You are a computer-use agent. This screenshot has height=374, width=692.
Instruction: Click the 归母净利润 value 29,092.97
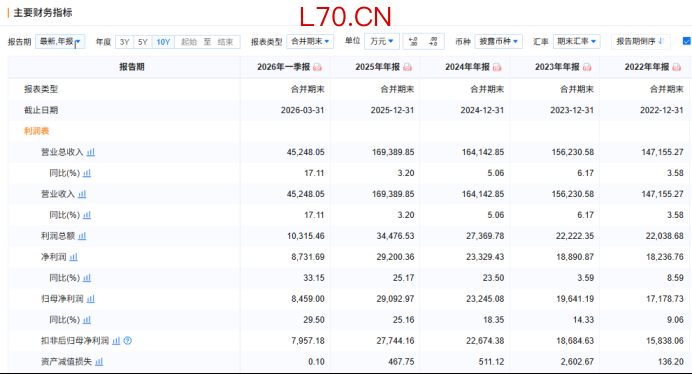395,299
